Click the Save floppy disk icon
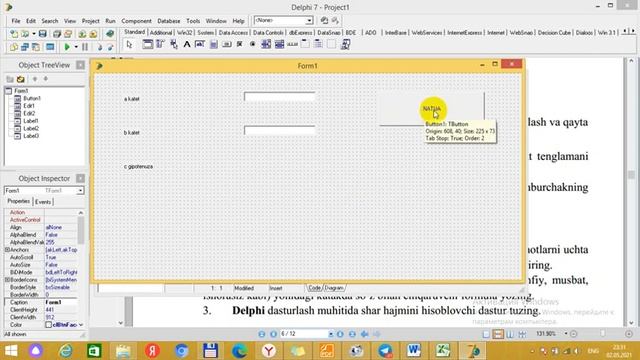 (42, 34)
